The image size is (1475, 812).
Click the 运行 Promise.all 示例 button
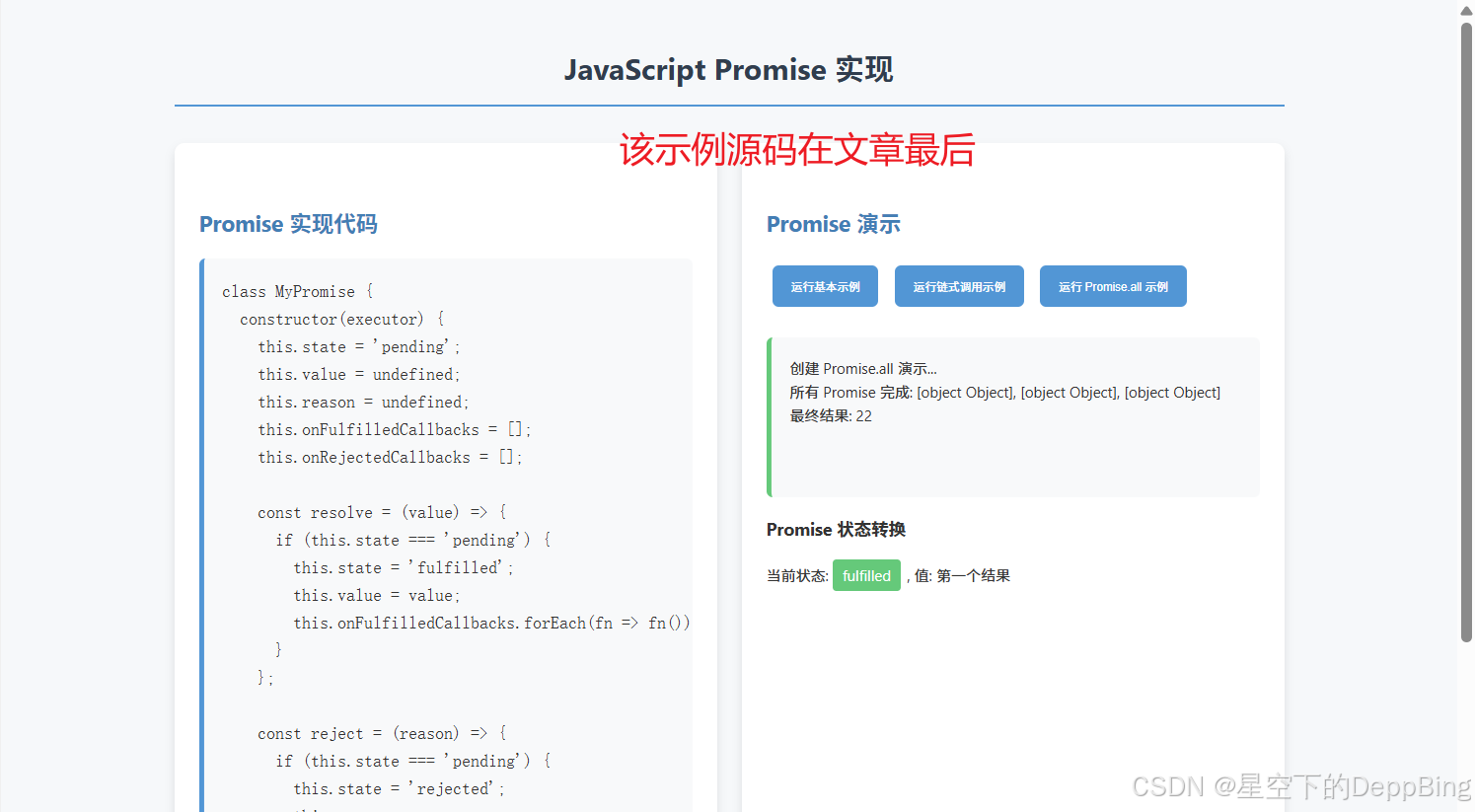[1113, 286]
